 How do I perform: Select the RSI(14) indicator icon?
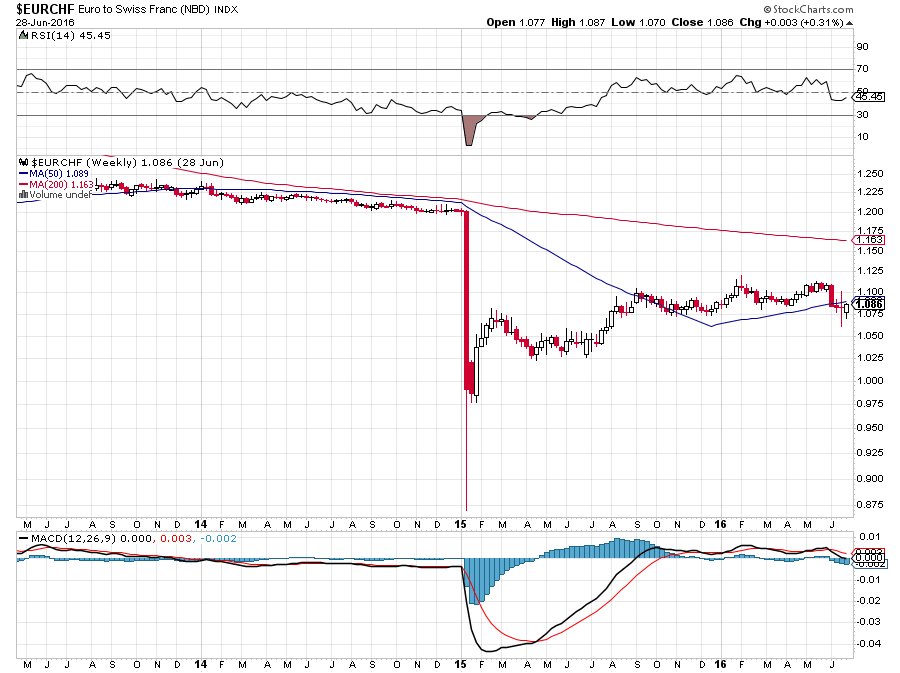[x=21, y=34]
